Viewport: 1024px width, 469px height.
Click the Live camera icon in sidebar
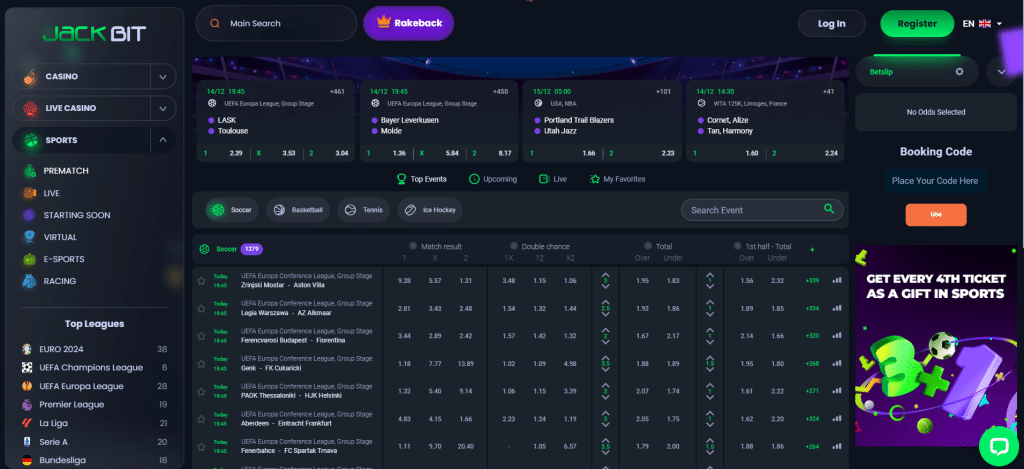click(29, 193)
